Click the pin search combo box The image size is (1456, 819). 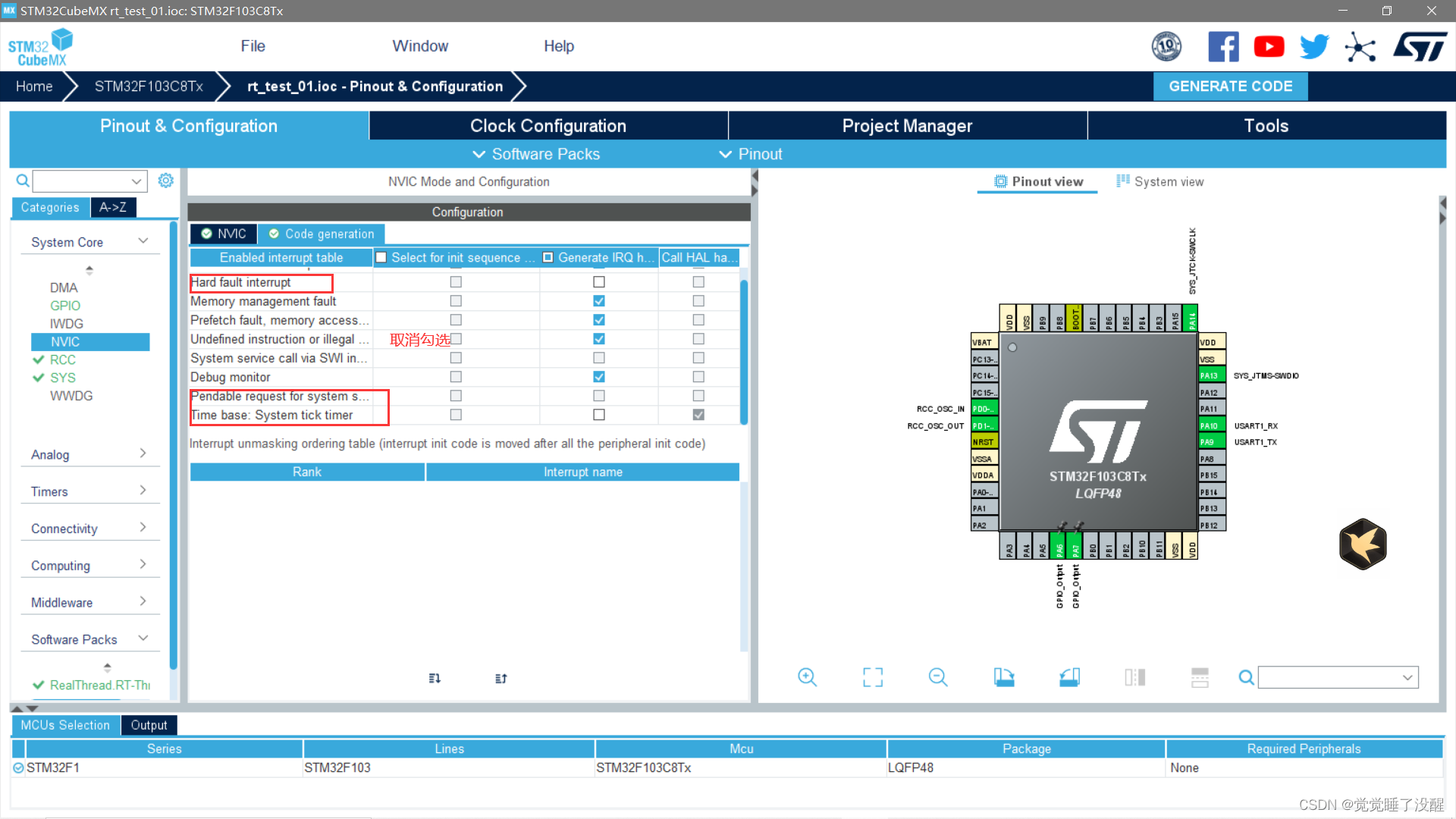pos(1338,677)
